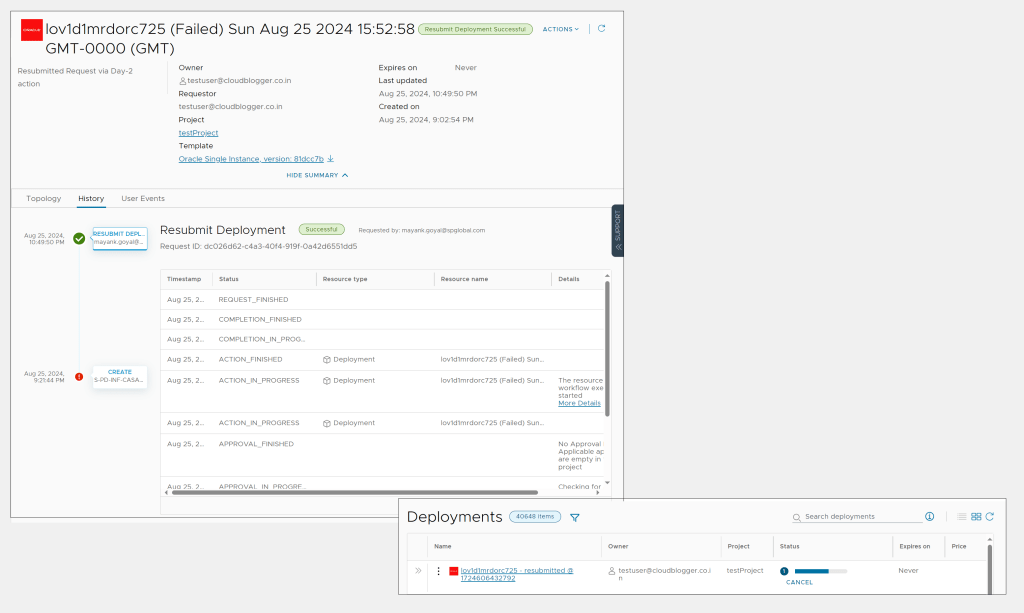
Task: Switch Deployments to list view
Action: pyautogui.click(x=962, y=517)
